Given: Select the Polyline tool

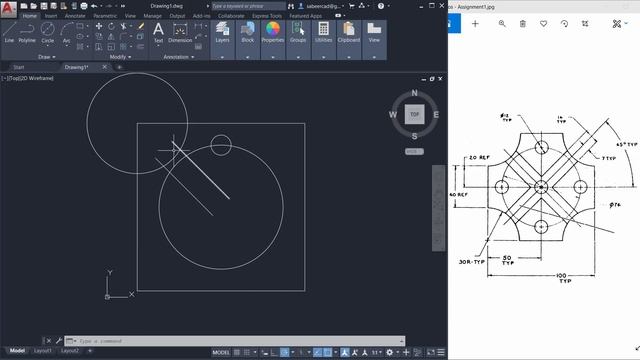Looking at the screenshot, I should pos(27,33).
